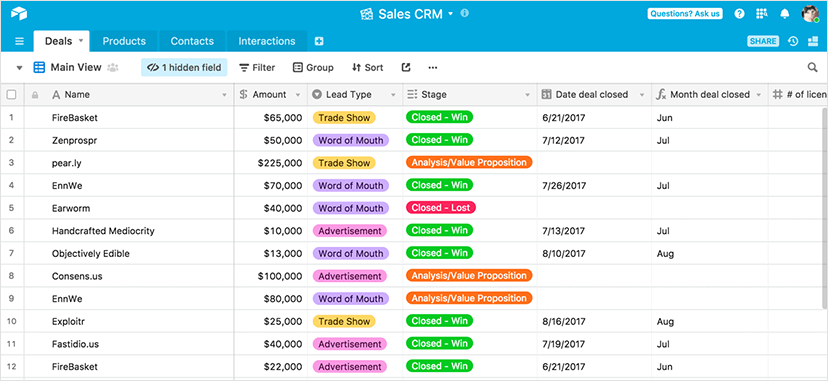Open the notifications bell icon
This screenshot has width=828, height=381.
[x=785, y=14]
